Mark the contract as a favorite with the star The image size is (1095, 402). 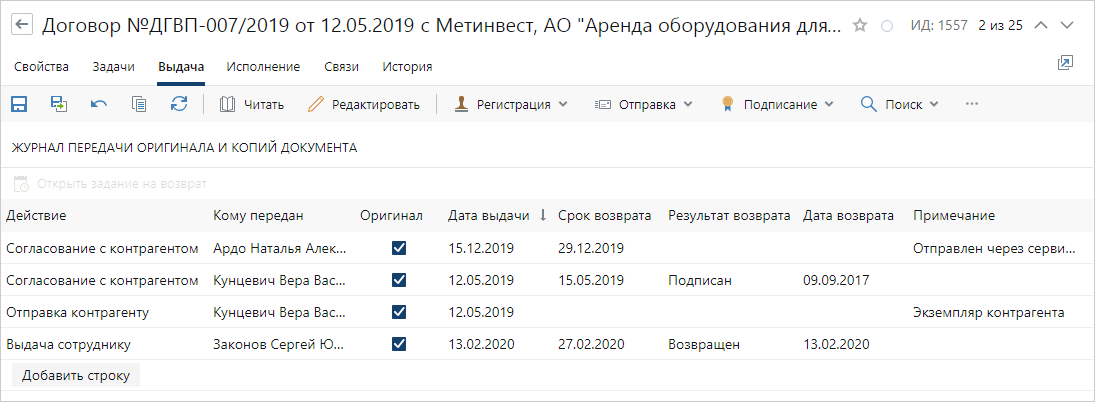coord(860,26)
